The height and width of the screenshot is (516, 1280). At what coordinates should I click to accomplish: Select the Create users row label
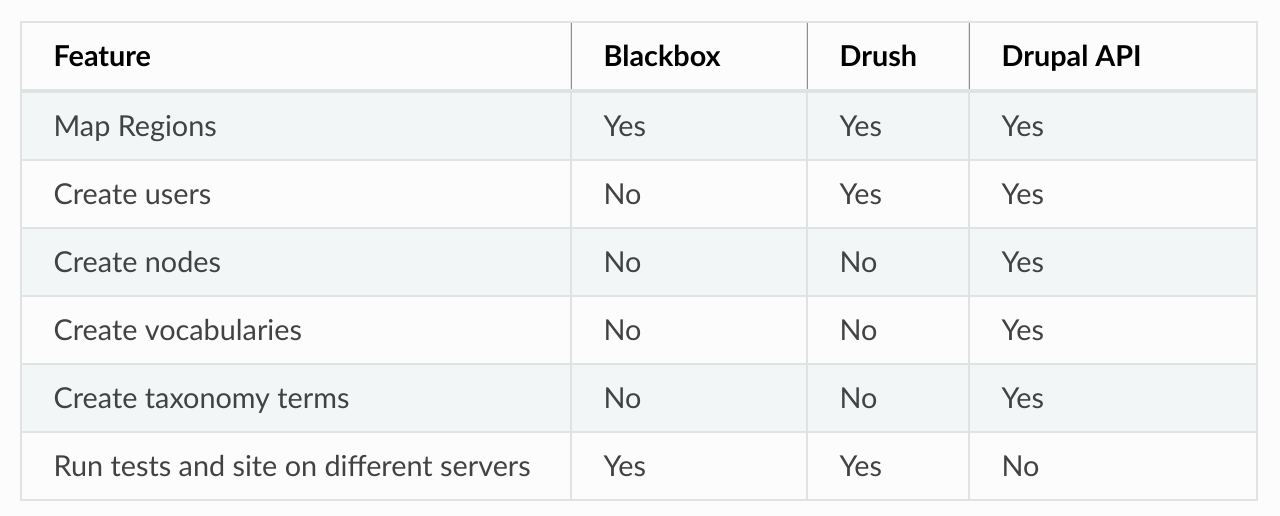click(x=132, y=194)
